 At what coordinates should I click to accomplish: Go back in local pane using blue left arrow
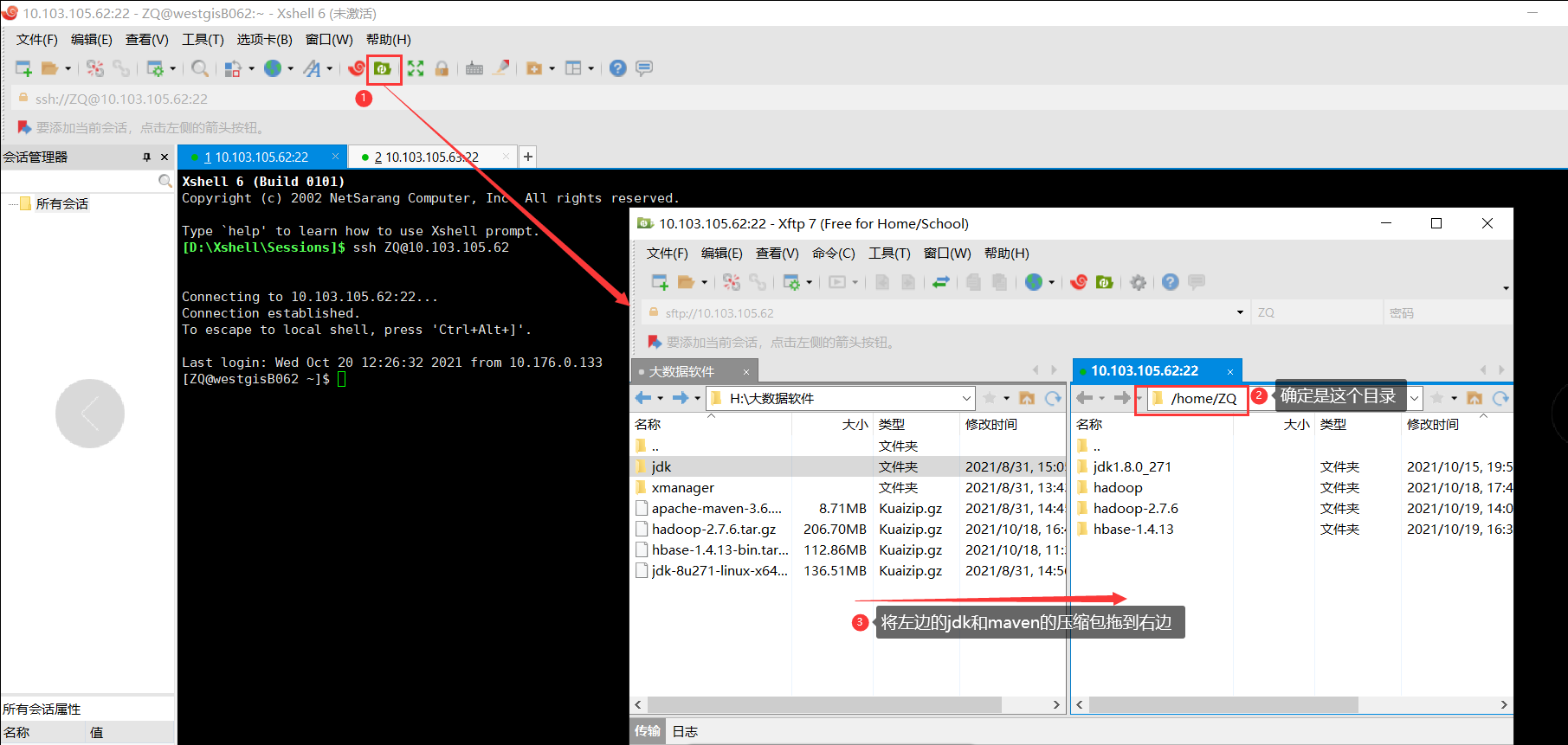click(x=643, y=398)
